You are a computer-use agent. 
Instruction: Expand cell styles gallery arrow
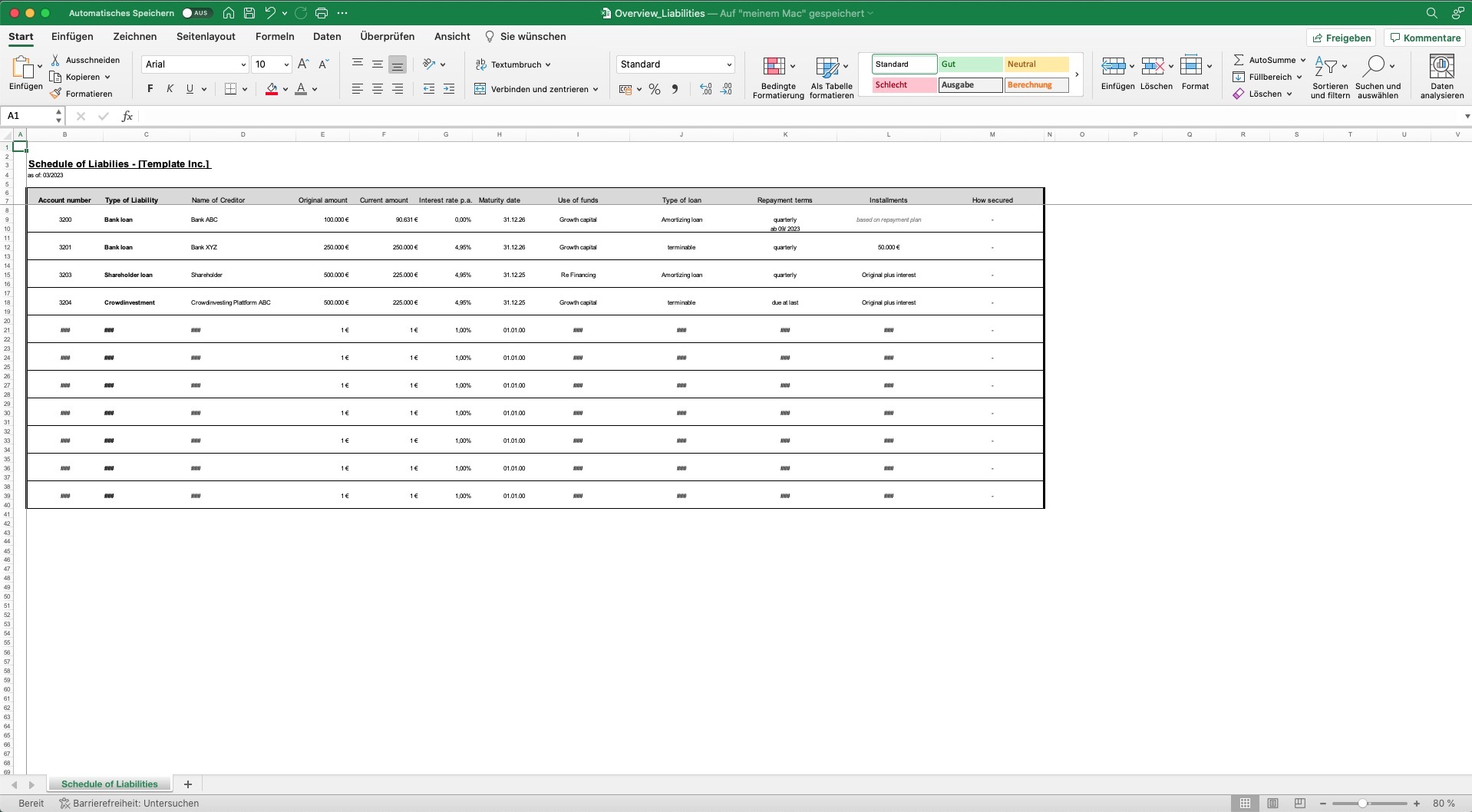[x=1077, y=74]
